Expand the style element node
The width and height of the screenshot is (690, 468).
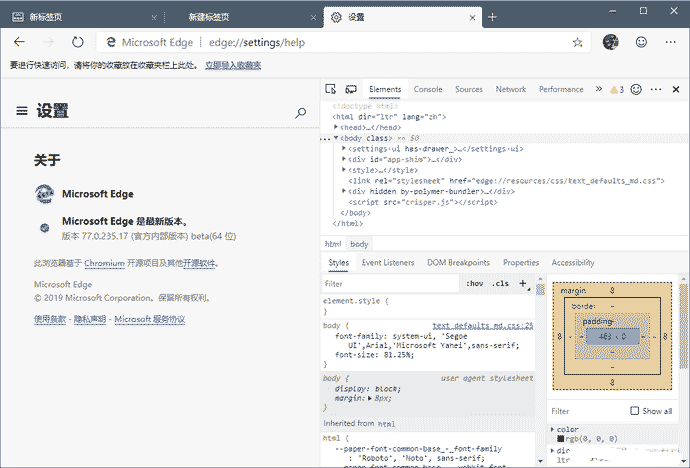(344, 169)
